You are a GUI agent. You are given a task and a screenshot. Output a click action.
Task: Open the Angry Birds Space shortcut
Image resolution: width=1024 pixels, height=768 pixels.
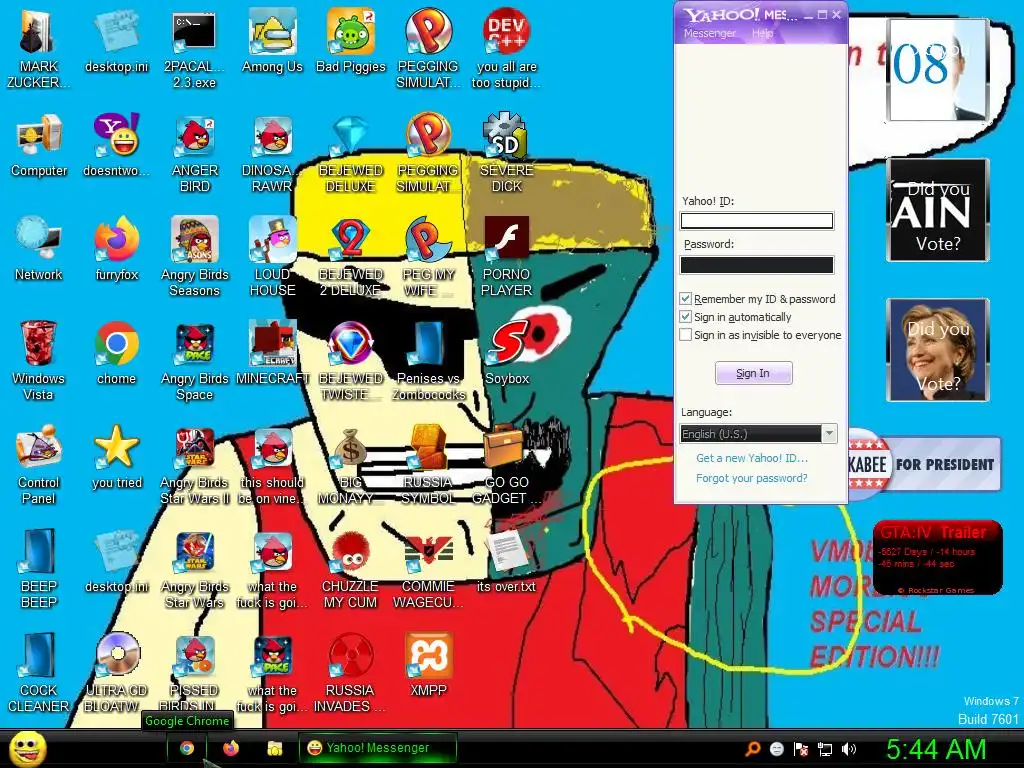pos(195,360)
